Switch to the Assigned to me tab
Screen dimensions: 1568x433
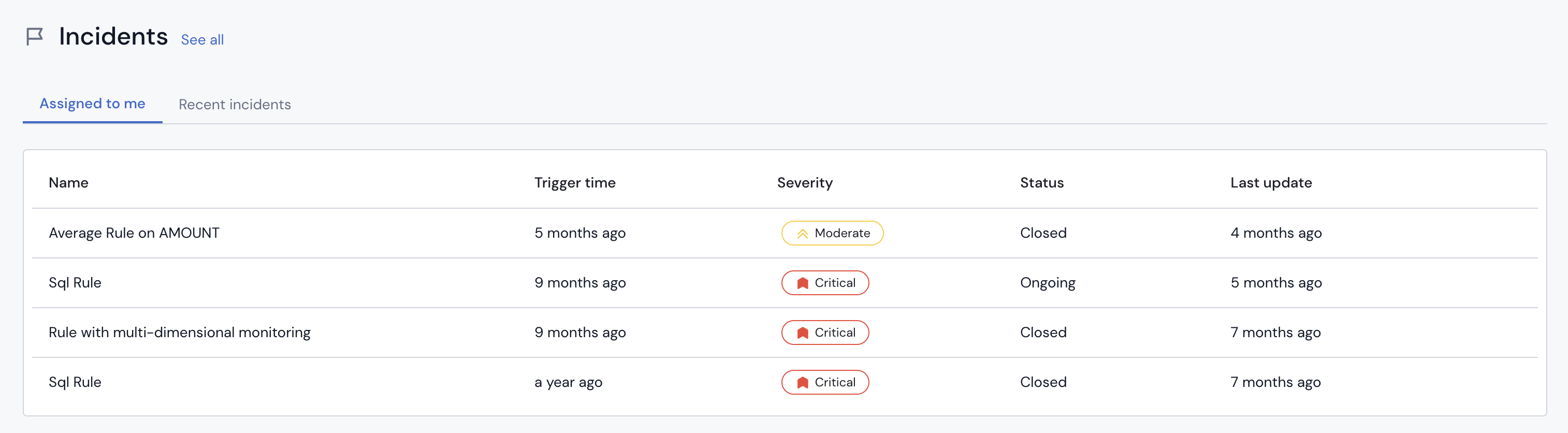93,104
